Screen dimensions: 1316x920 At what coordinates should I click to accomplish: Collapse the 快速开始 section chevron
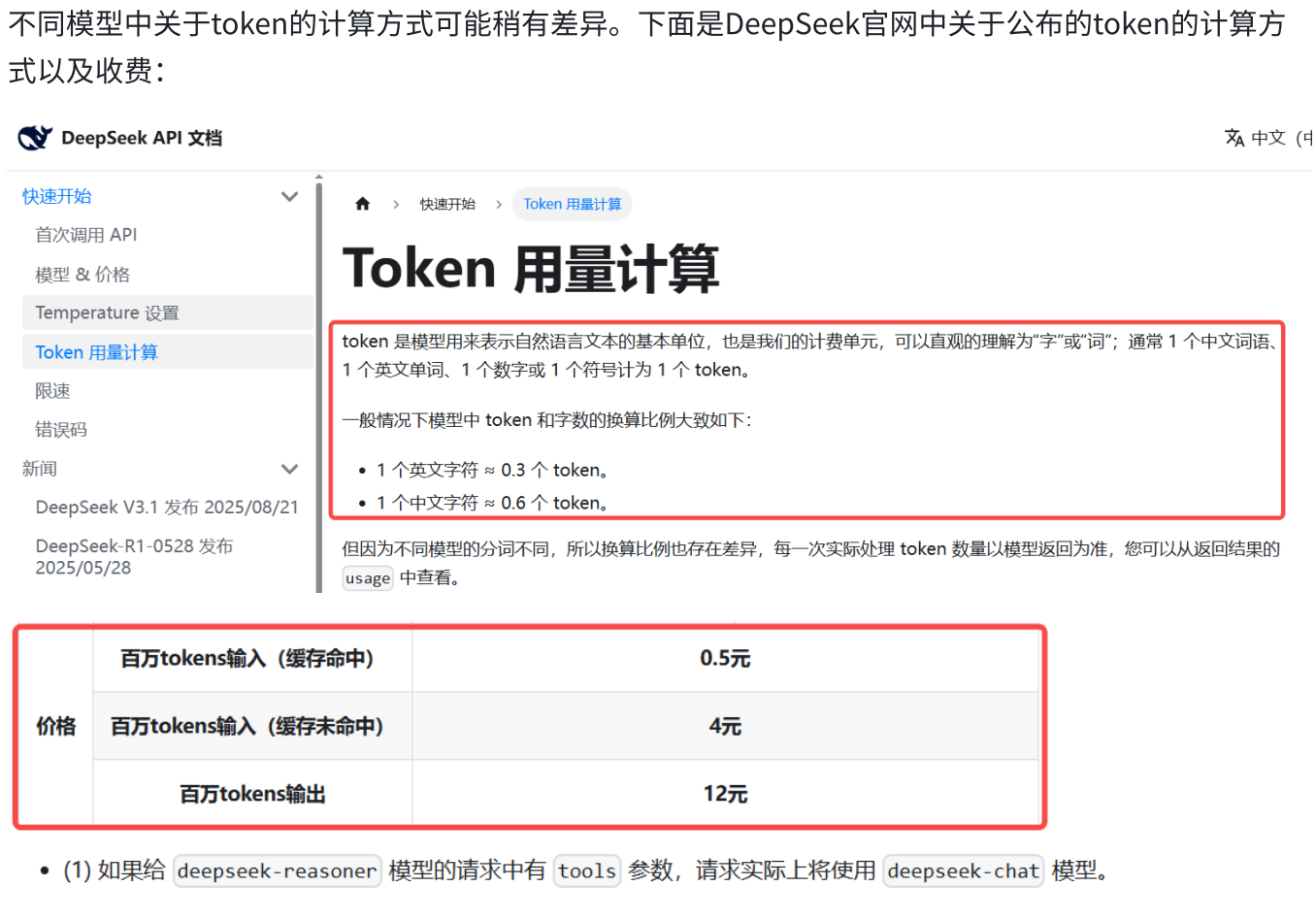pyautogui.click(x=289, y=196)
